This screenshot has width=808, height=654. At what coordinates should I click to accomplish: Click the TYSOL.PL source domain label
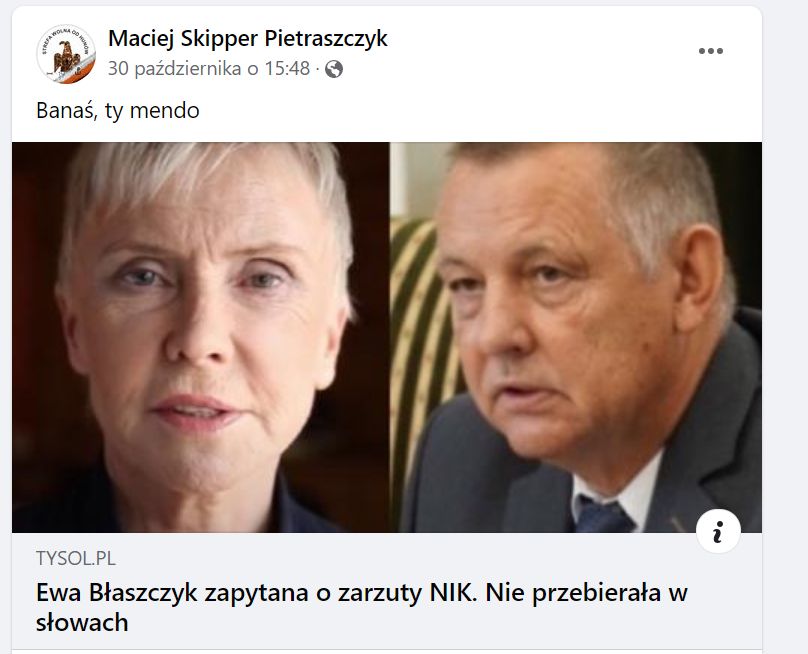76,558
